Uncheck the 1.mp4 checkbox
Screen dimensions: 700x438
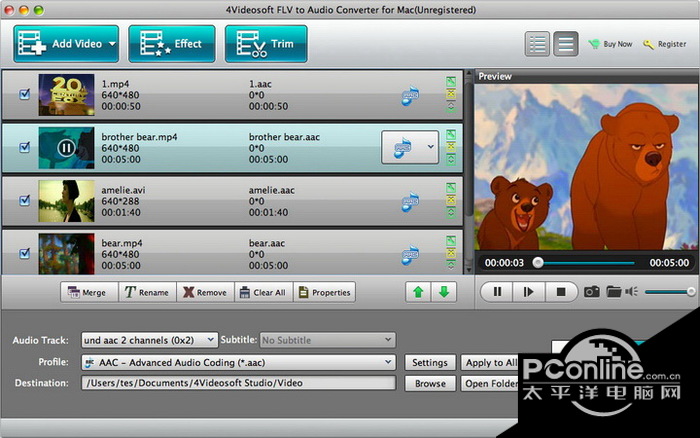(x=25, y=94)
